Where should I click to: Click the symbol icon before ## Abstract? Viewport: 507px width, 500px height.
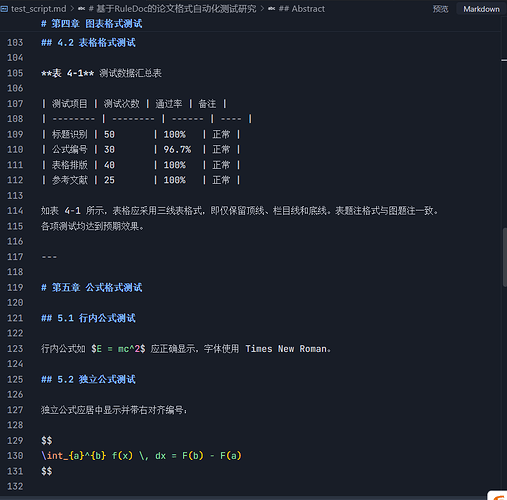(x=272, y=9)
